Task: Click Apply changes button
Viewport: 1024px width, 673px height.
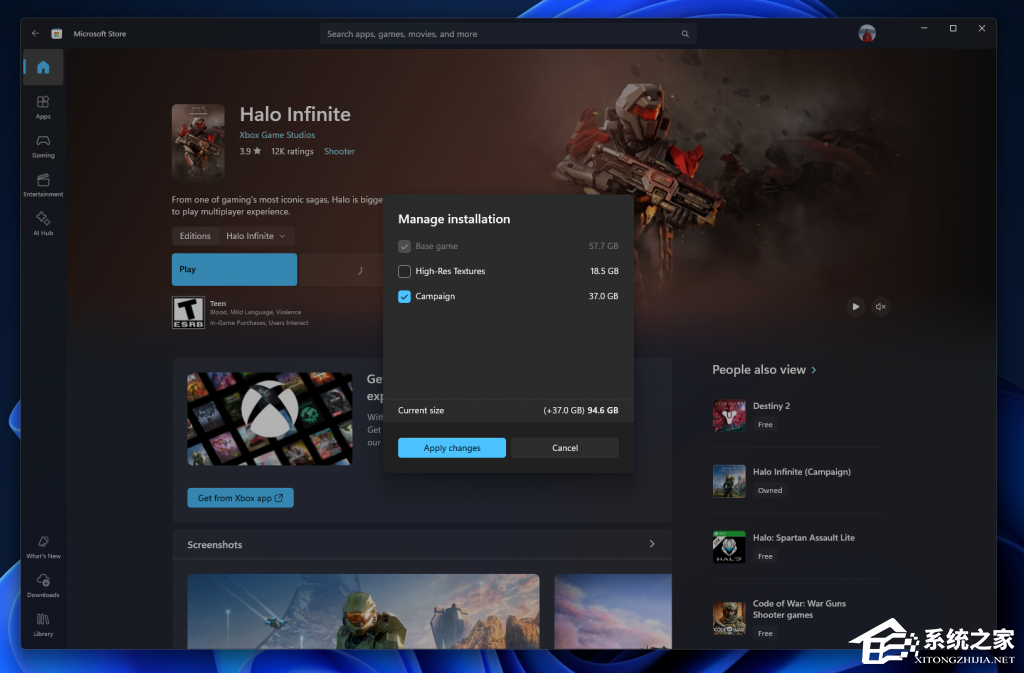Action: tap(451, 448)
